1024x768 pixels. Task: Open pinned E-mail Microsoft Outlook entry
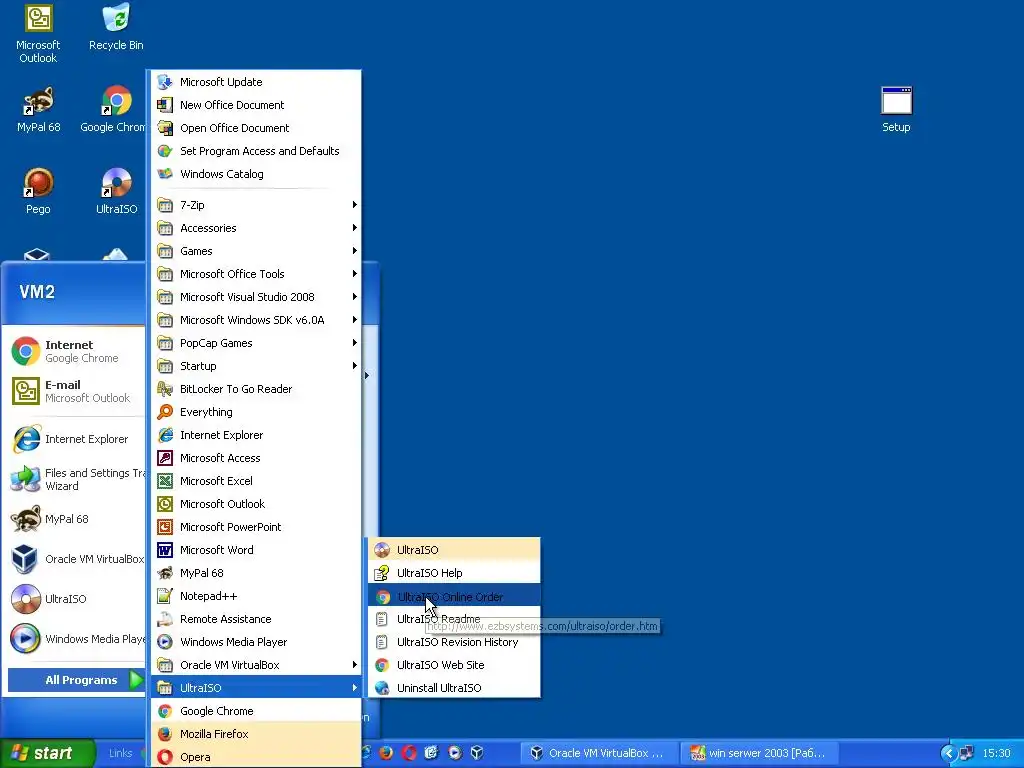(76, 391)
